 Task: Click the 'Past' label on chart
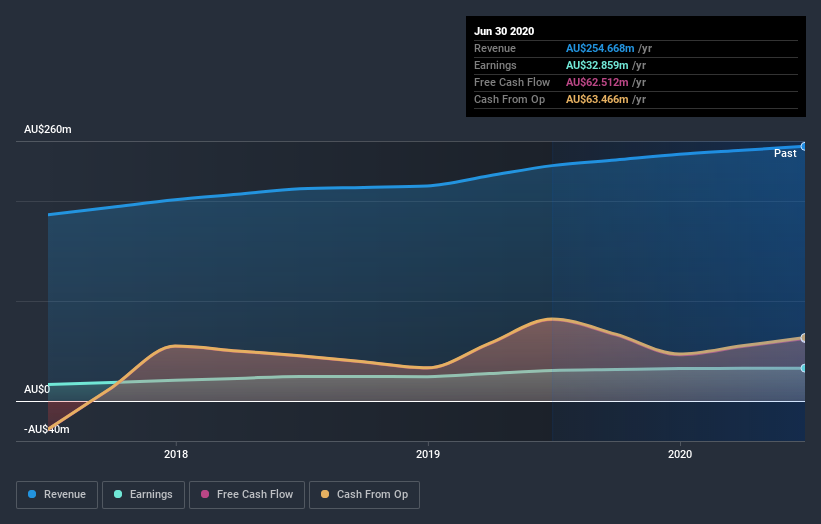pyautogui.click(x=785, y=153)
